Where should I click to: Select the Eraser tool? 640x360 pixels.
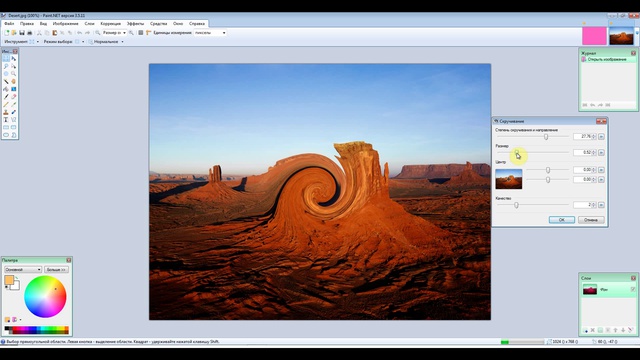coord(13,97)
